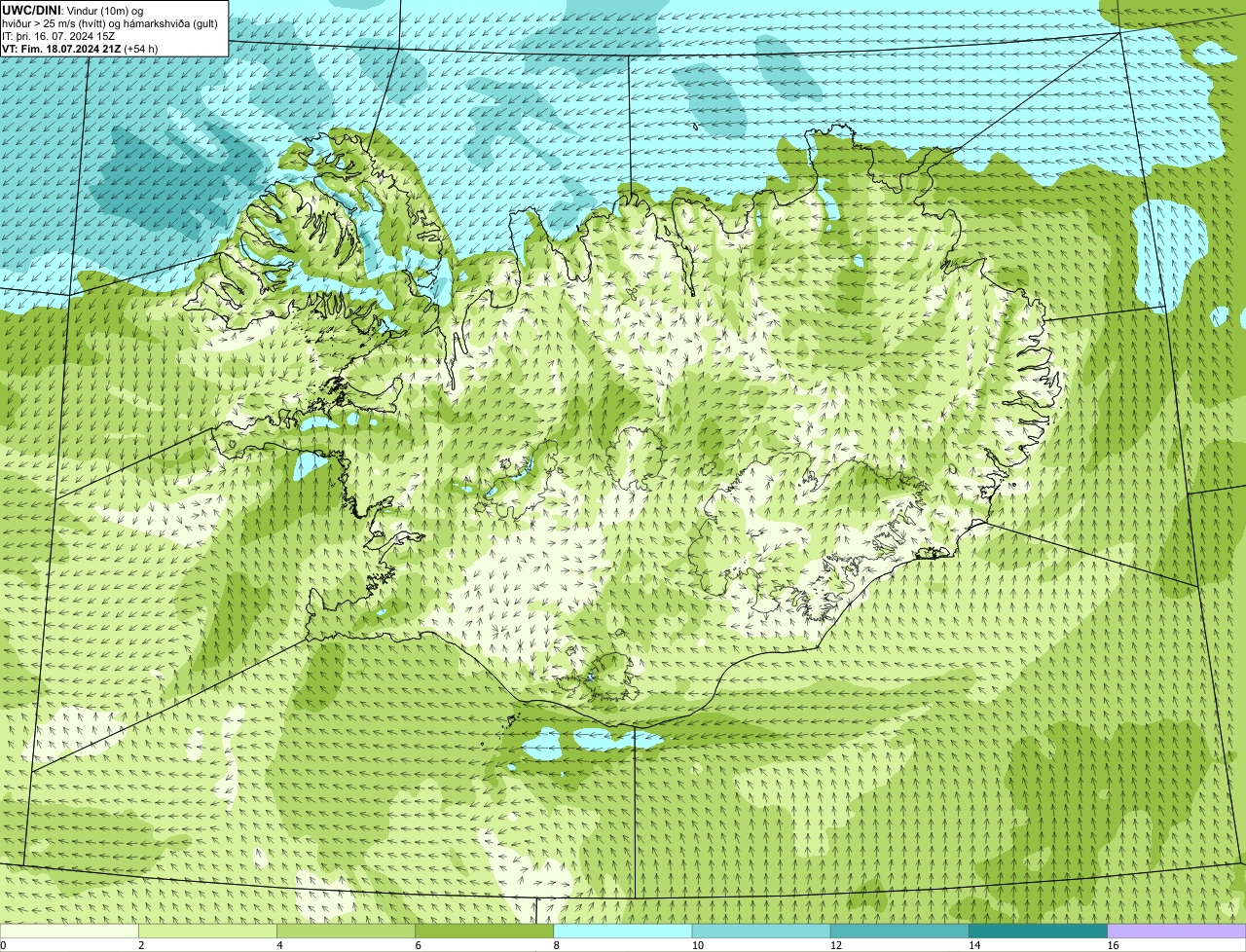Click the 'IT: þri. 16. 07. 2024 15Z' line
This screenshot has width=1246, height=952.
[x=59, y=36]
